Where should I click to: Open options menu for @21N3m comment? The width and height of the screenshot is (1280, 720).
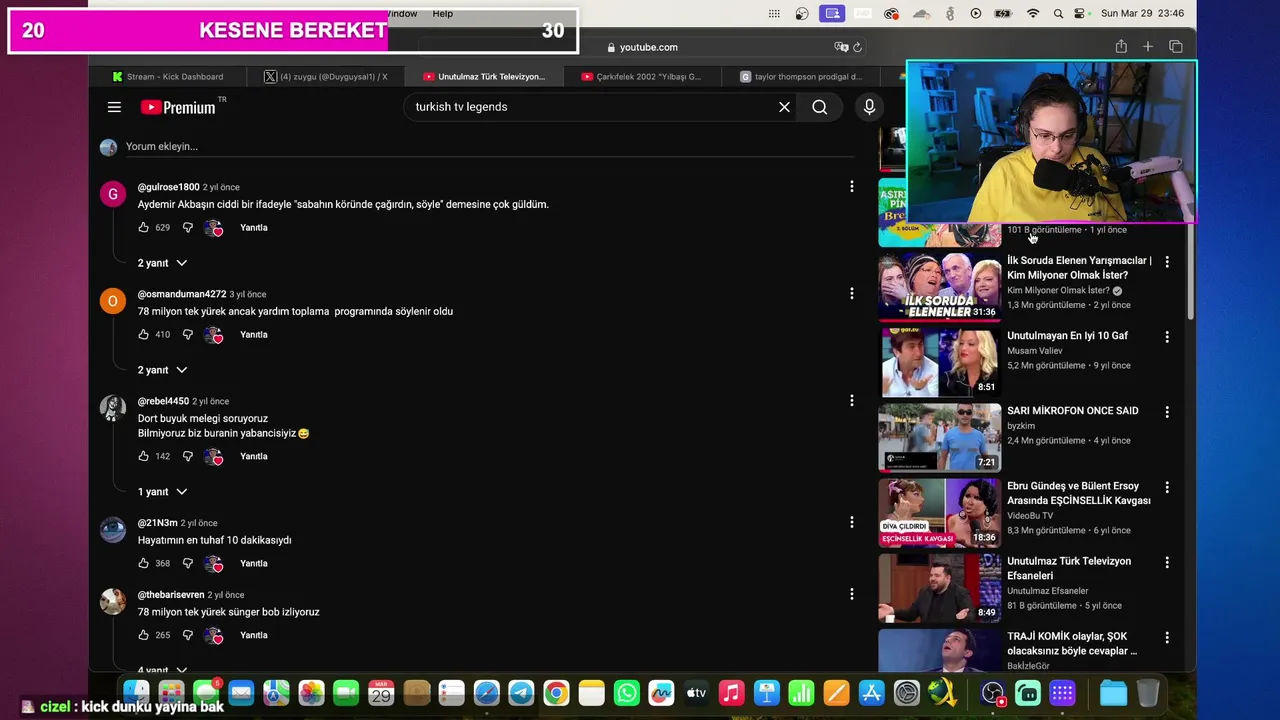pyautogui.click(x=852, y=523)
